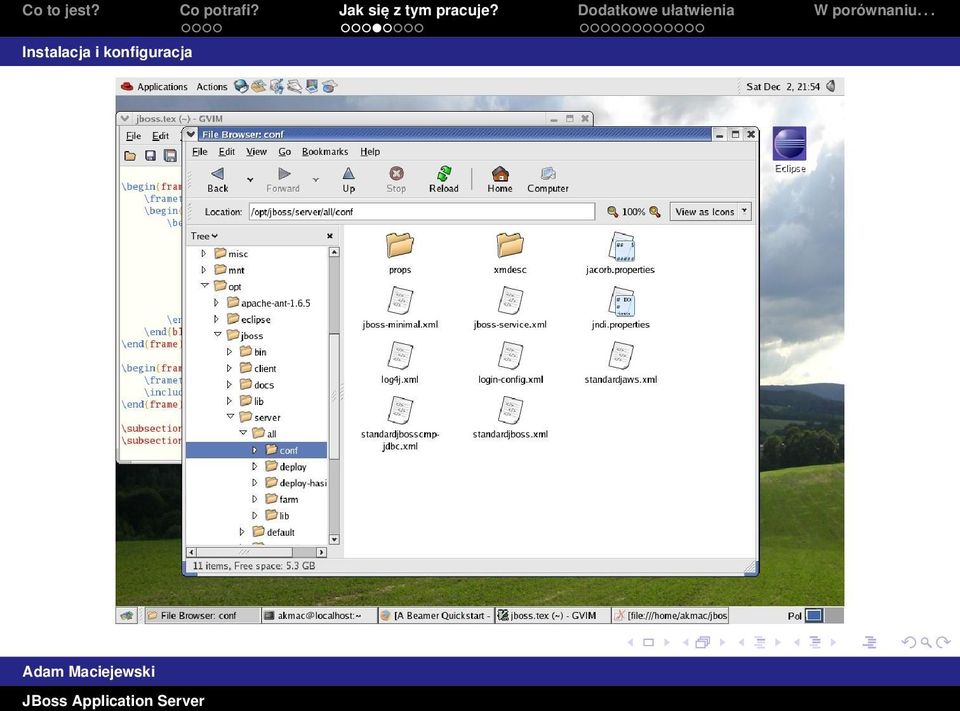Open the Help menu
Viewport: 960px width, 711px height.
coord(370,151)
